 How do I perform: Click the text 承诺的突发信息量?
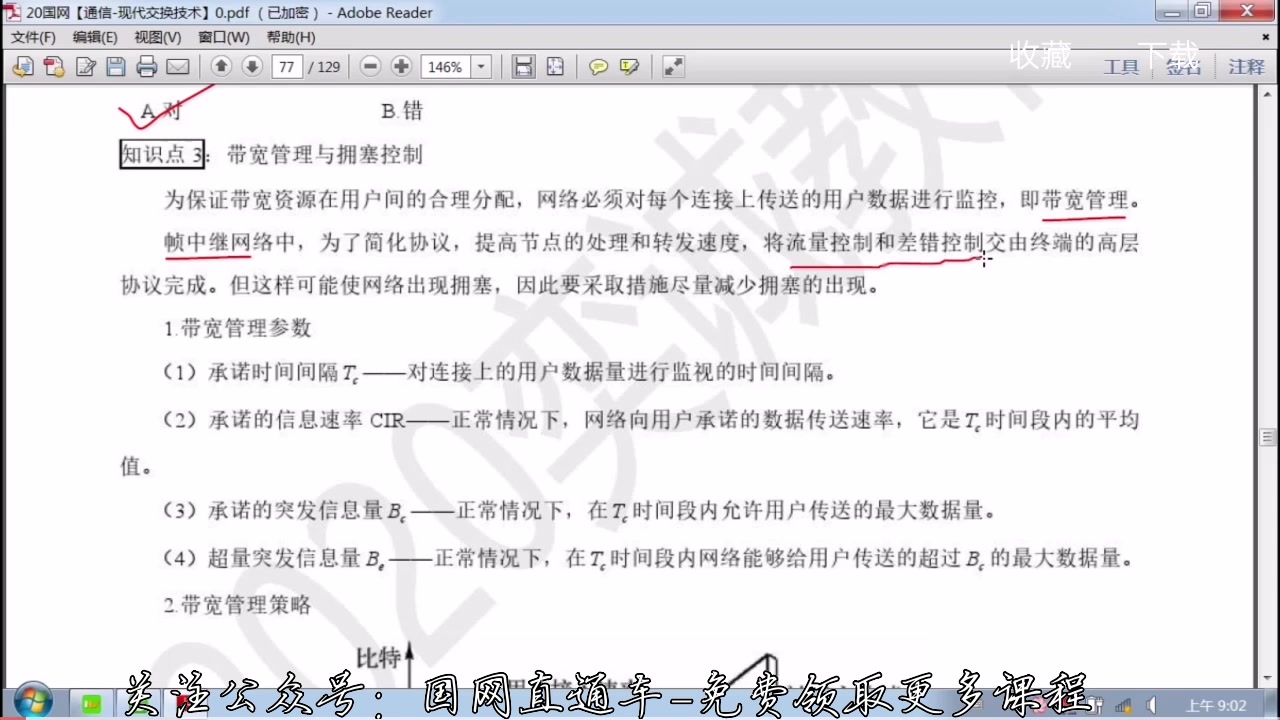point(297,511)
